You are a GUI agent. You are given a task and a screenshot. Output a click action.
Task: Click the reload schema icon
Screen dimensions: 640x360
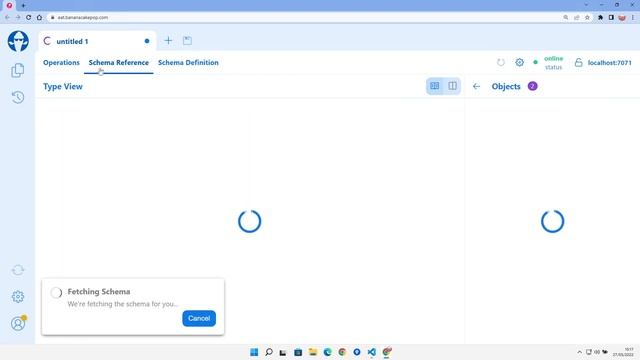pos(501,62)
